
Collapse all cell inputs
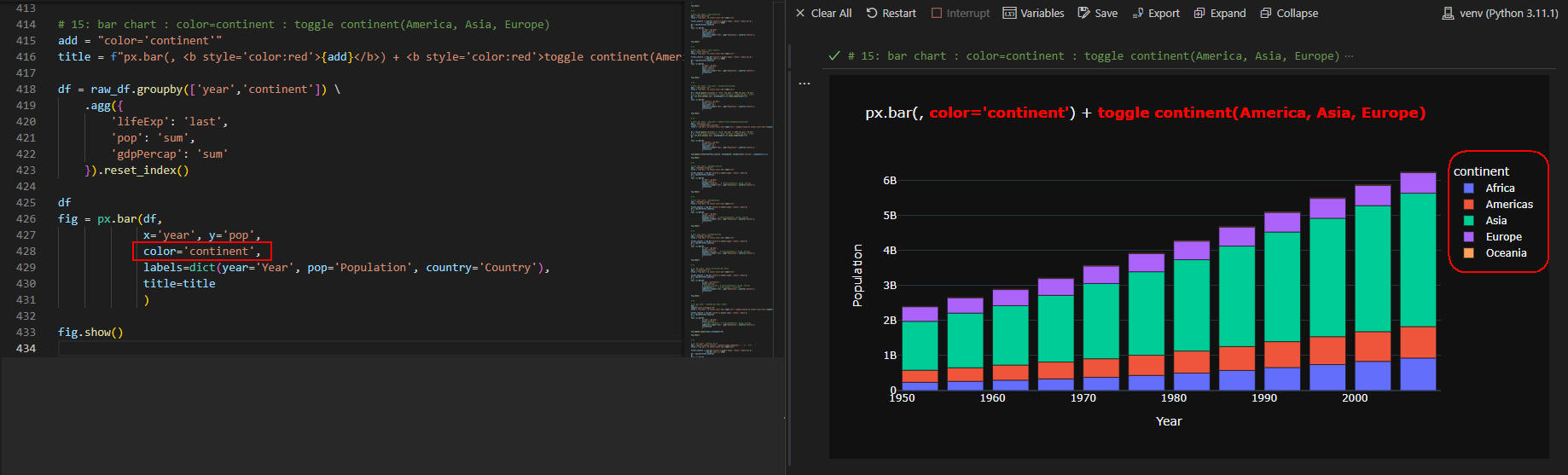[1289, 13]
